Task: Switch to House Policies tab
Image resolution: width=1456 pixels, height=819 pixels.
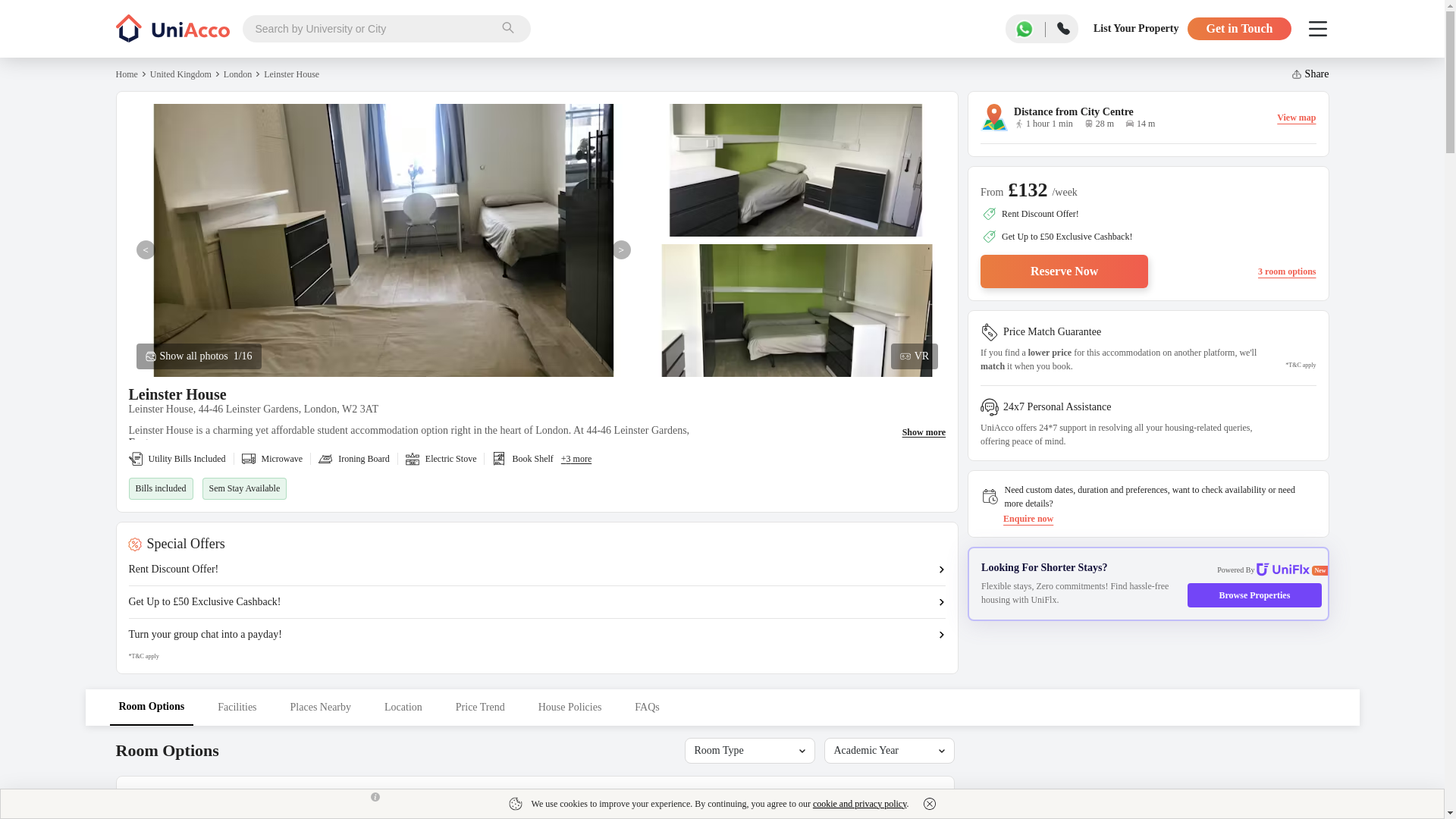Action: click(570, 708)
